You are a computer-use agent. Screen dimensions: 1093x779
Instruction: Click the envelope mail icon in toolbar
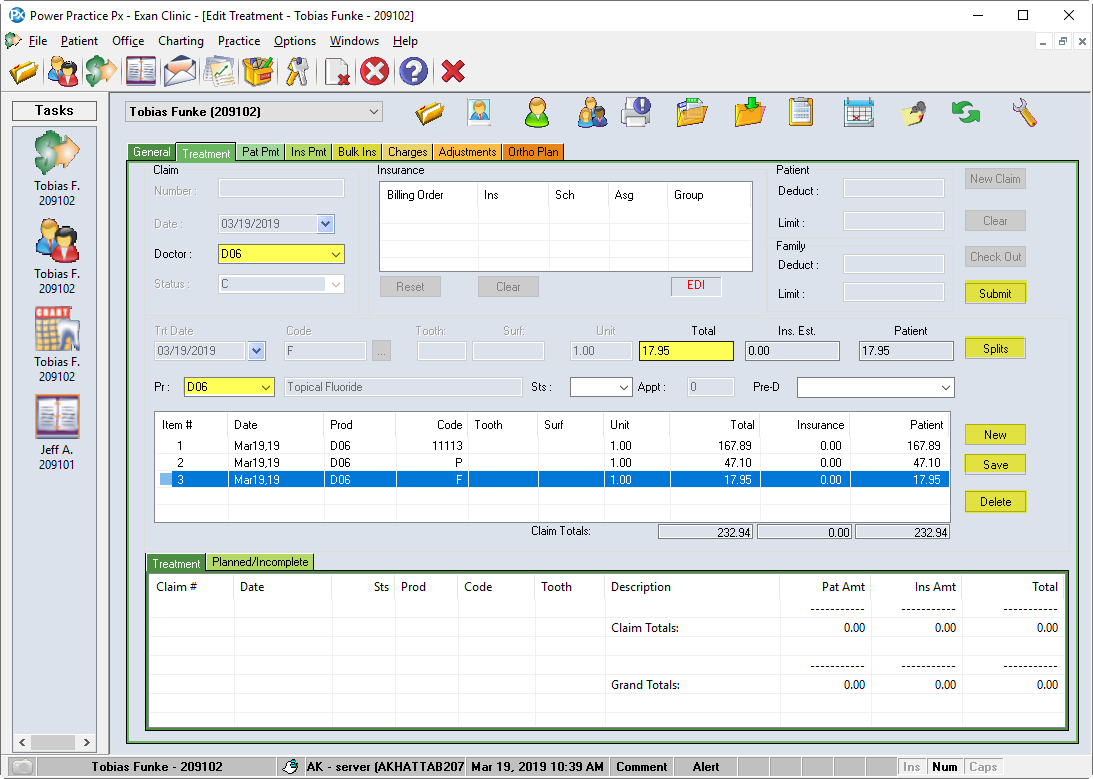pos(180,71)
